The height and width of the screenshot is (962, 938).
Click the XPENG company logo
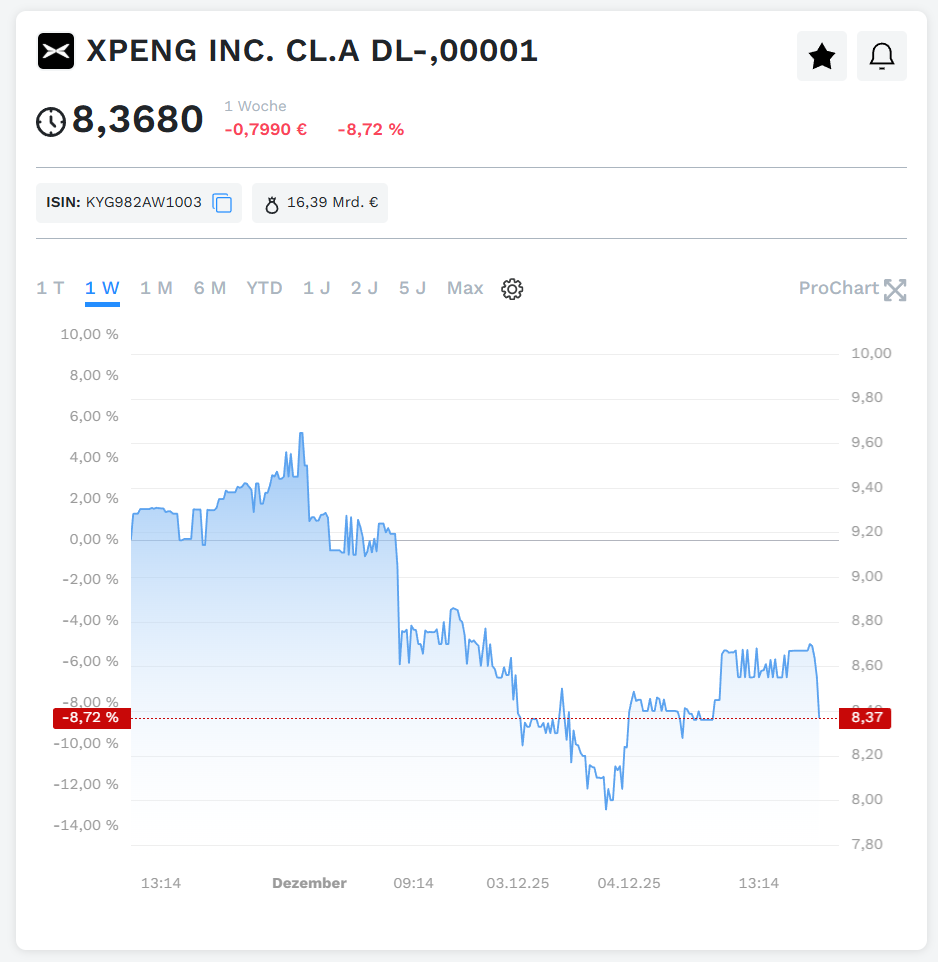pos(56,51)
